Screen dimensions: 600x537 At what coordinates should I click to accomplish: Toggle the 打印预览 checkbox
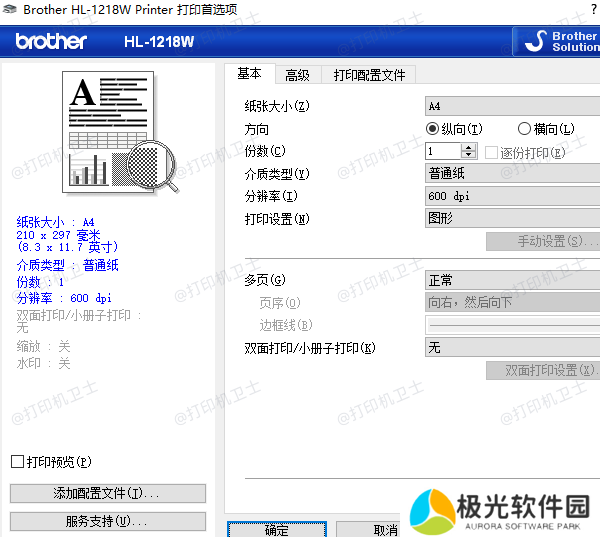17,462
